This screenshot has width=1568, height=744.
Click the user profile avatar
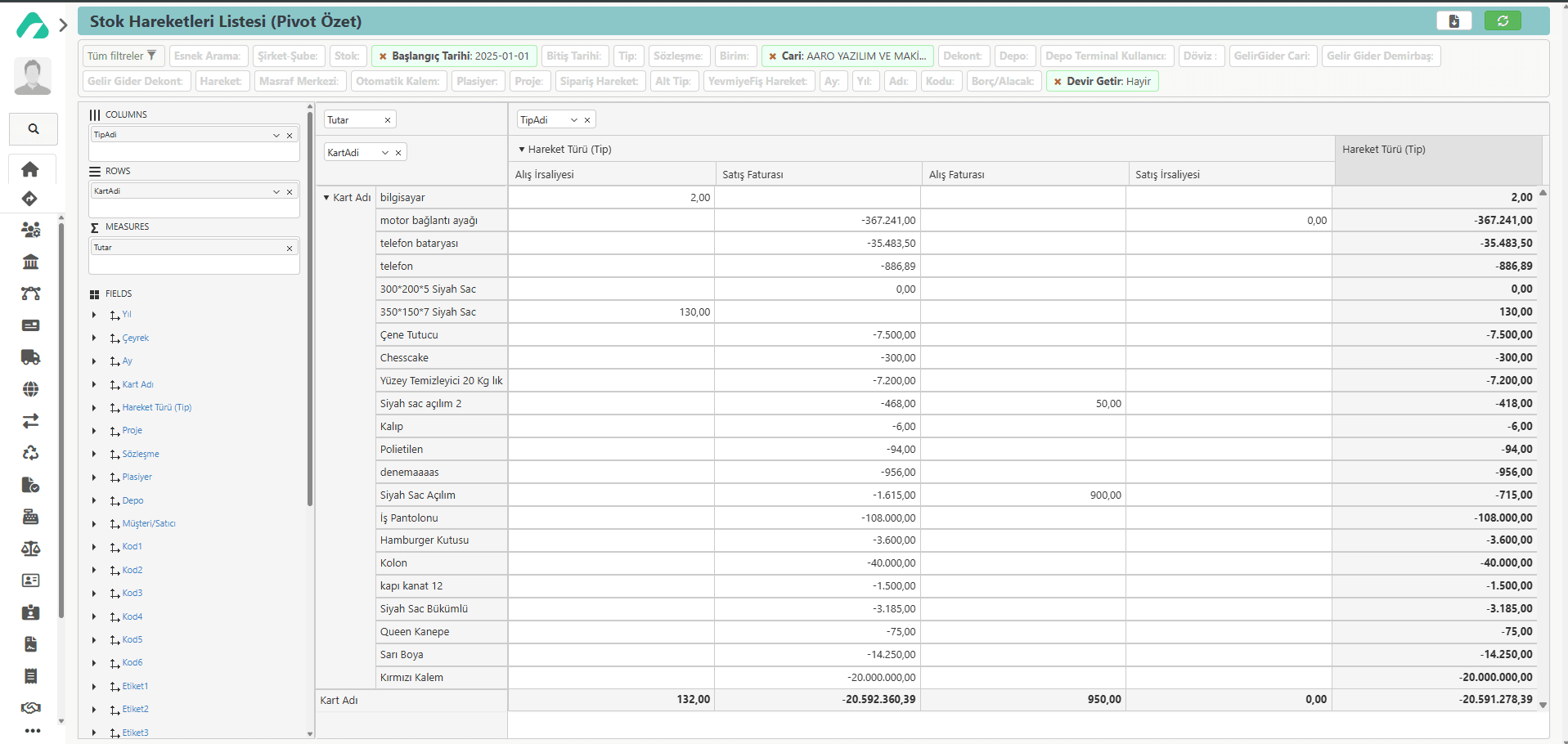click(x=33, y=76)
